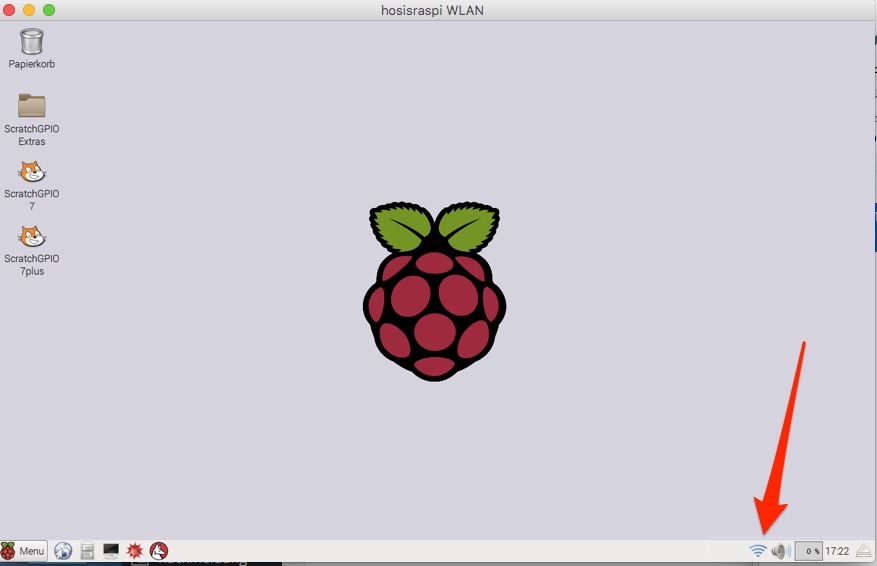Zoom the window with green button
Viewport: 877px width, 566px height.
pos(48,10)
